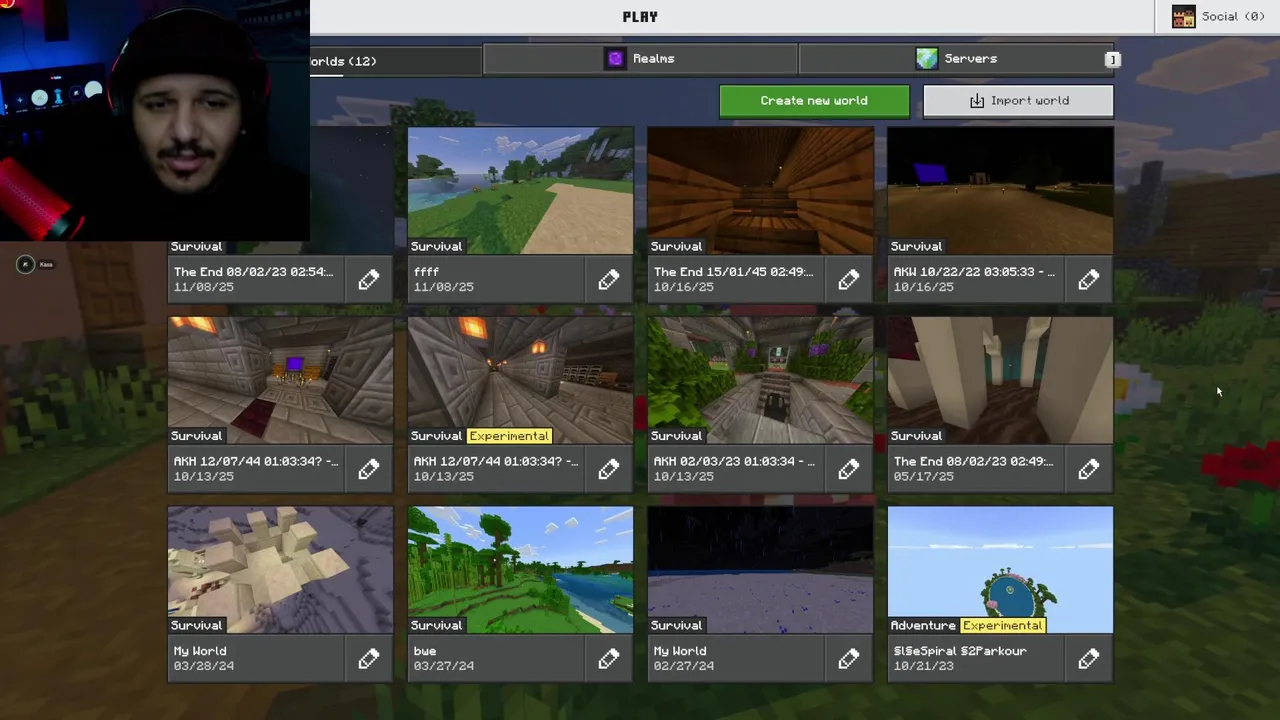1280x720 pixels.
Task: Click the import arrow icon
Action: click(977, 101)
